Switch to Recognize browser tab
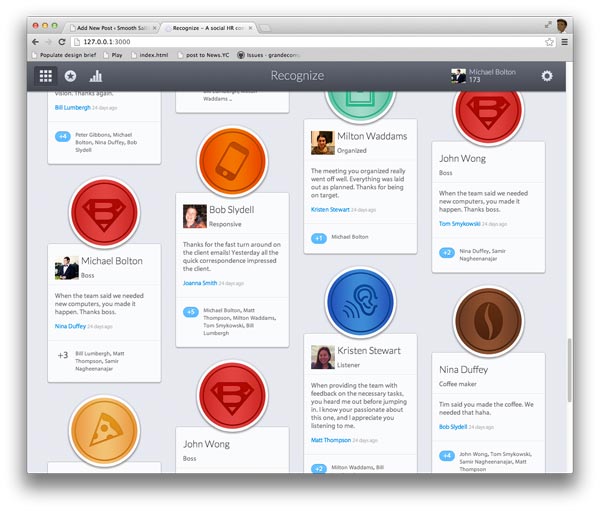The height and width of the screenshot is (511, 600). 207,28
